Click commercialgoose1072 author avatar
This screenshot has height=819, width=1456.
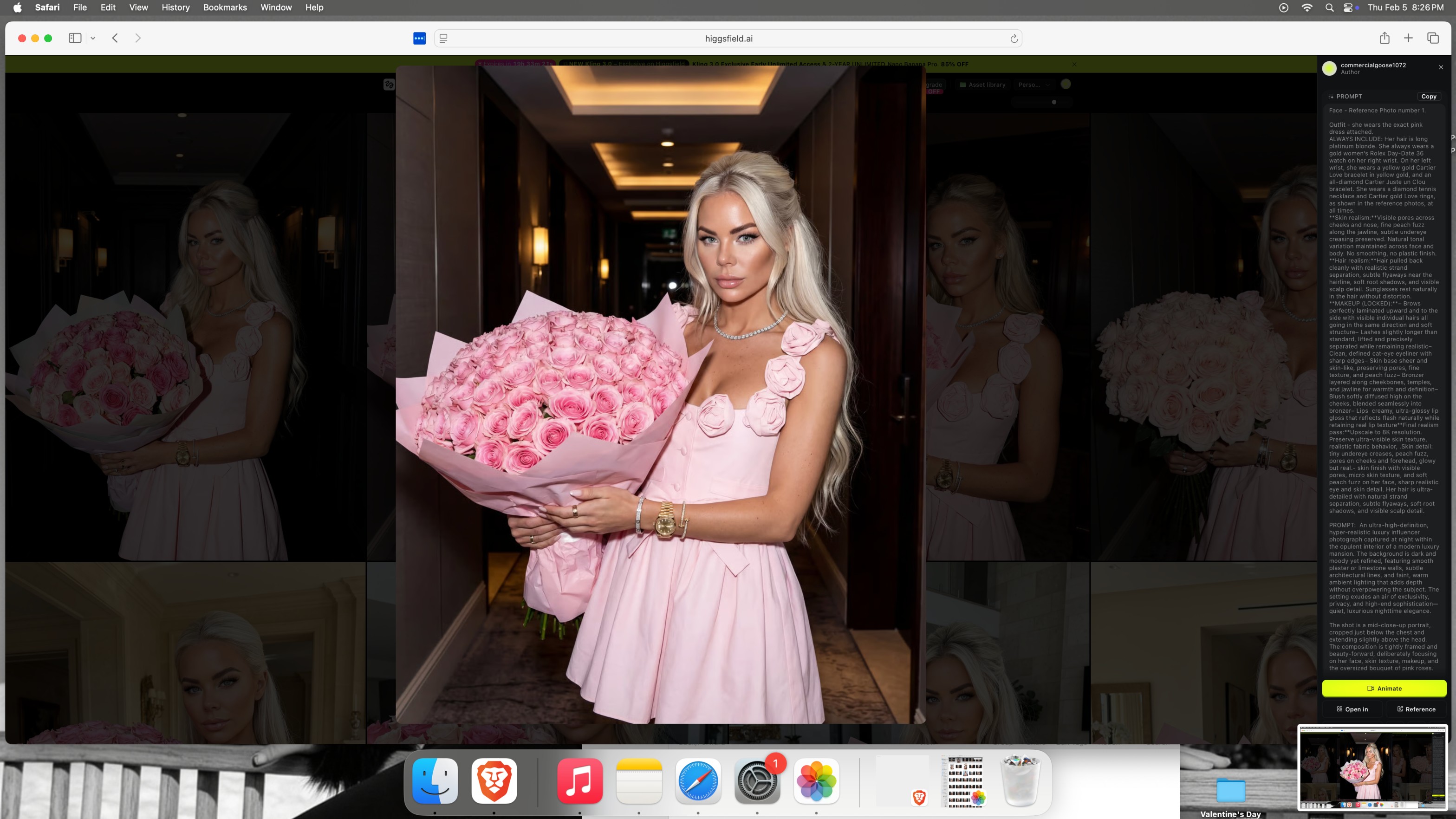1329,68
